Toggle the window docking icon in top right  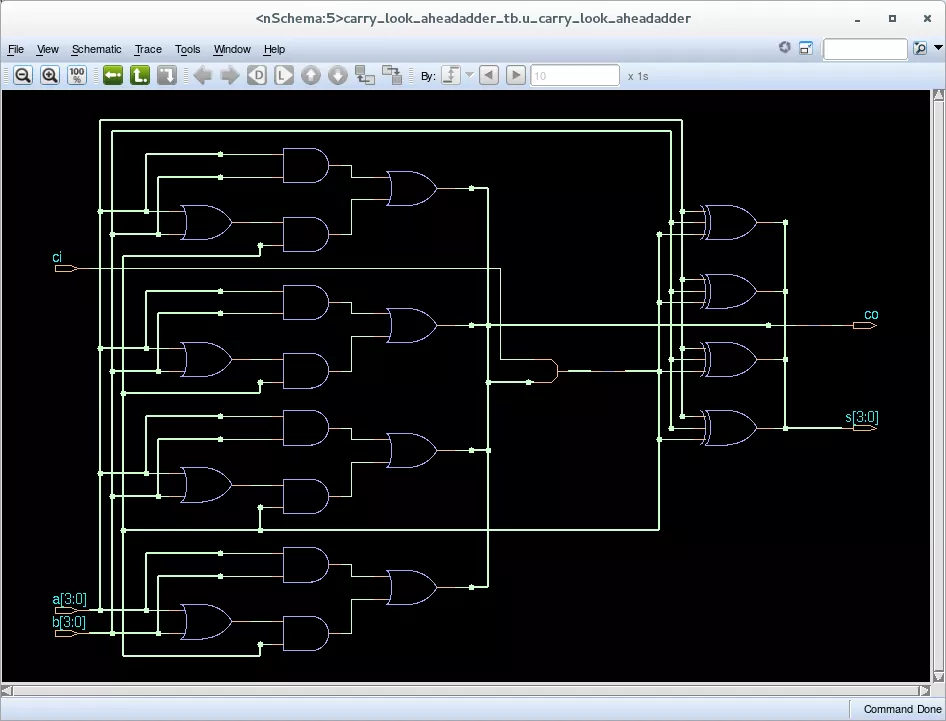pos(805,48)
